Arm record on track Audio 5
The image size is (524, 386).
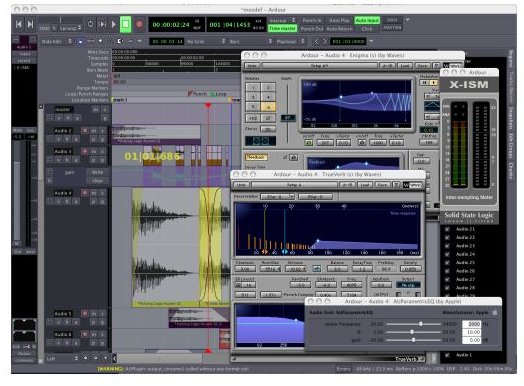pyautogui.click(x=85, y=313)
